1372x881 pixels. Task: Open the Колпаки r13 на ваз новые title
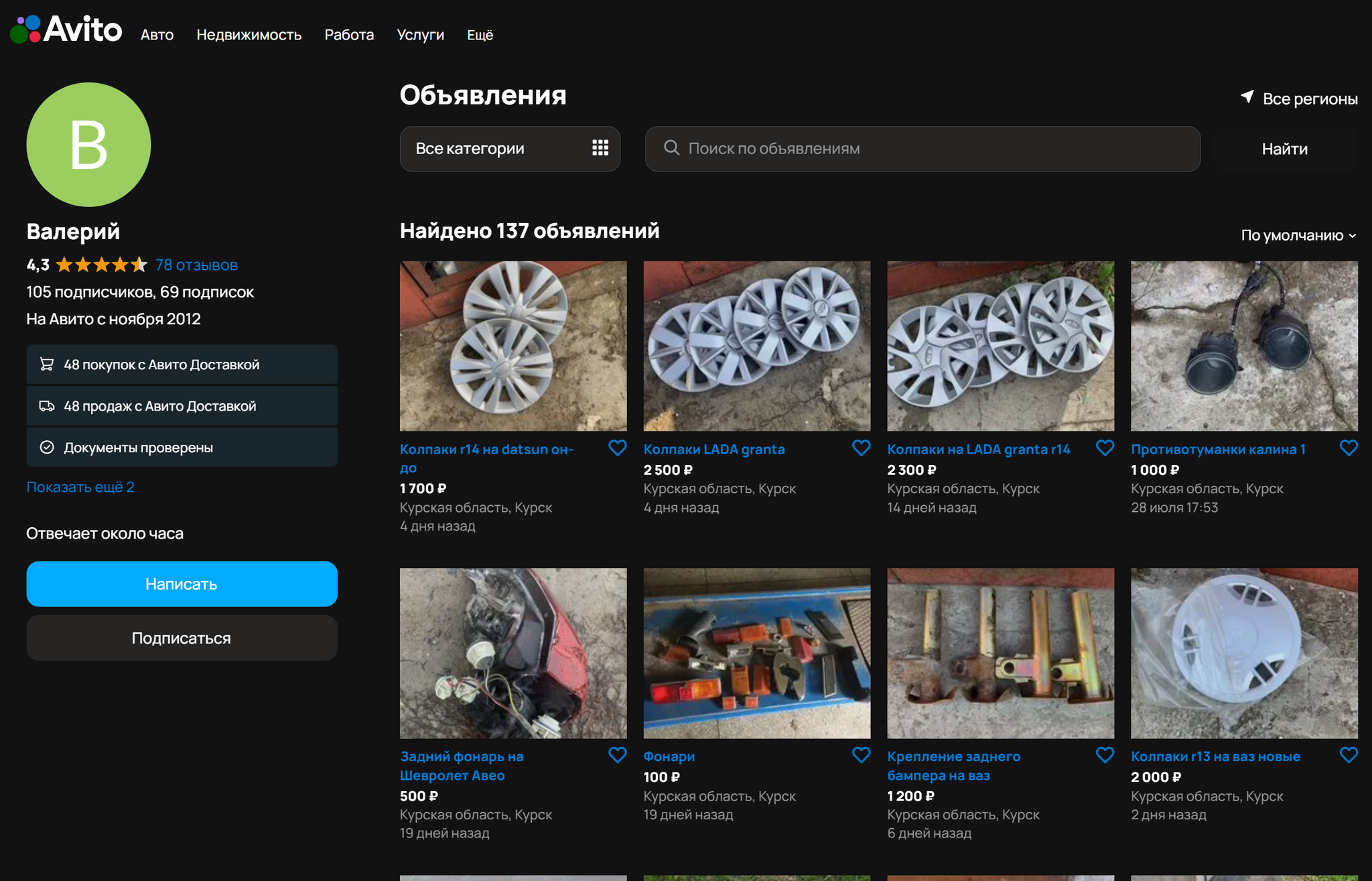(1215, 756)
